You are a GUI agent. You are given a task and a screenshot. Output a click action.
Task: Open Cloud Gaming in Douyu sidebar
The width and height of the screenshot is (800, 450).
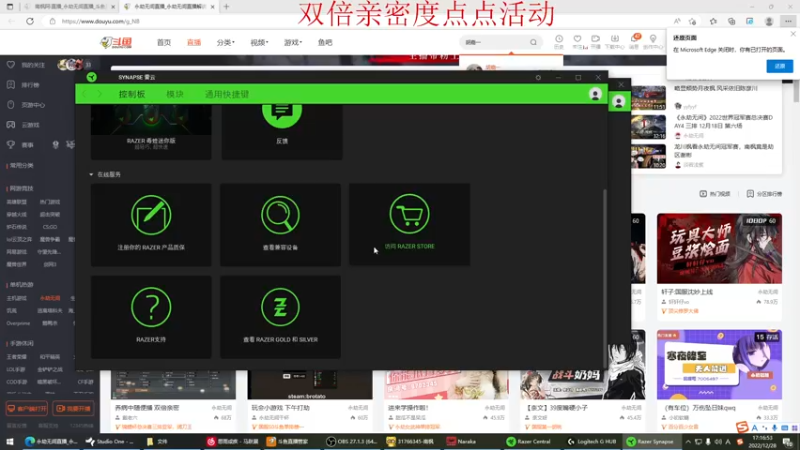click(x=24, y=125)
